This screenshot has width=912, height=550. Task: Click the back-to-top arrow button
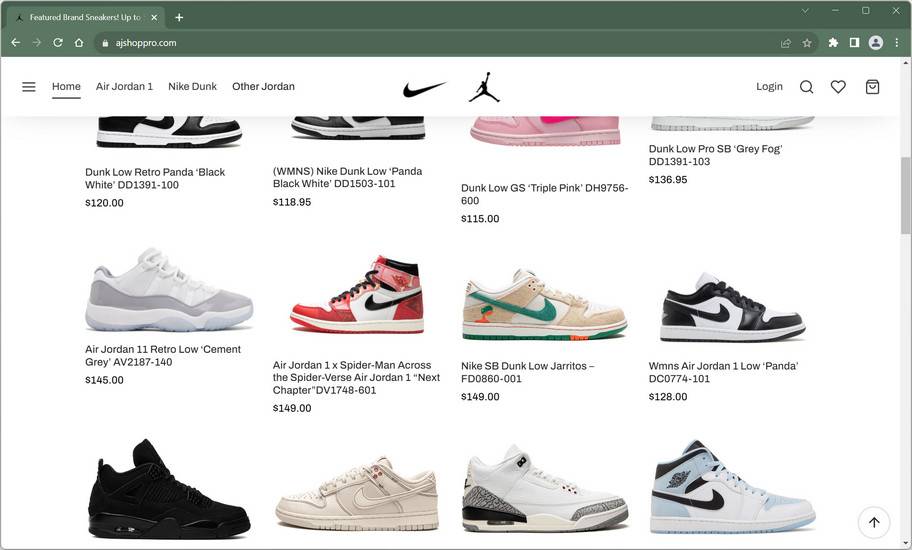coord(874,522)
